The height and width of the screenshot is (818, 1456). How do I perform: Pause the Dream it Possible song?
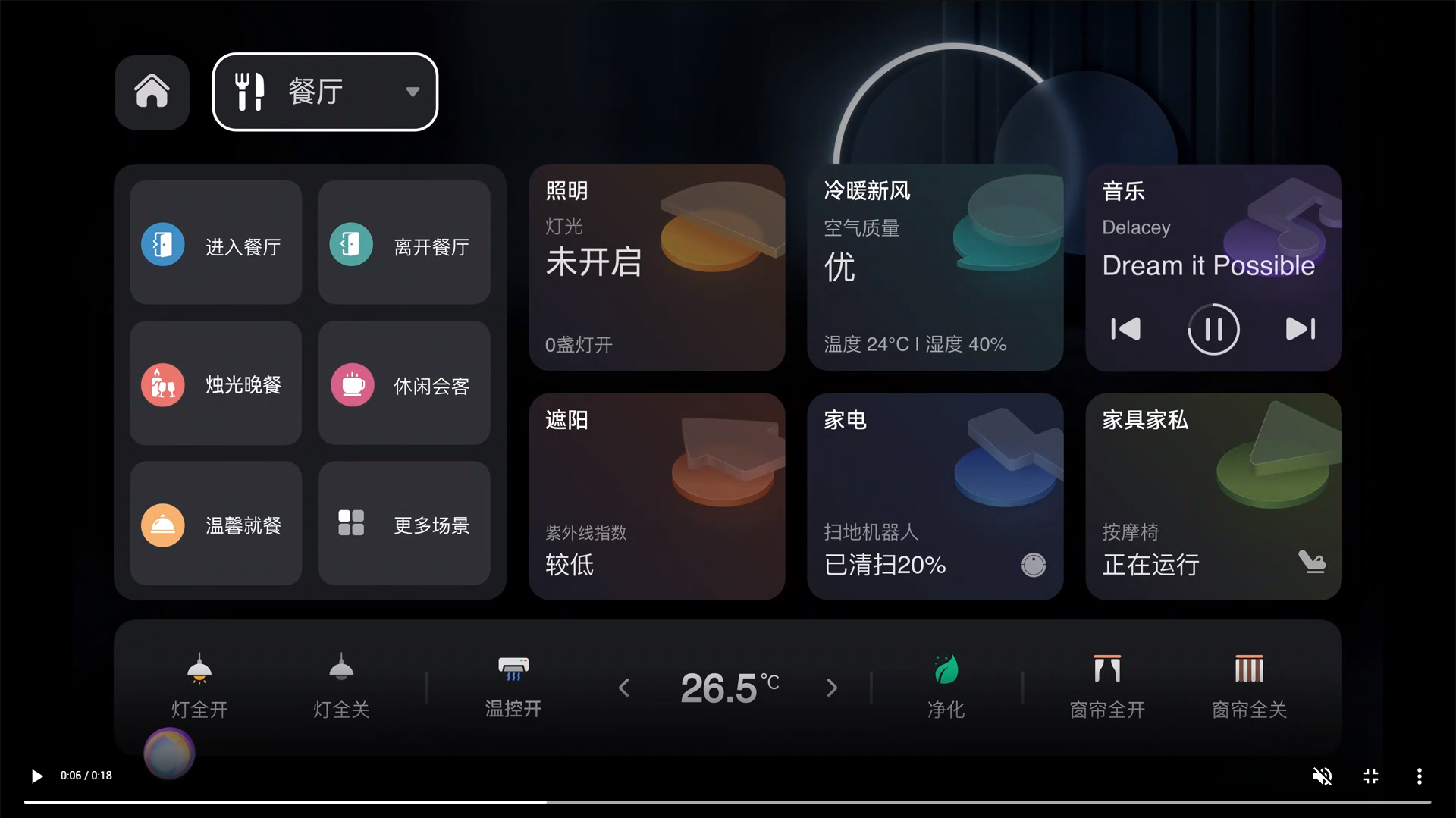tap(1213, 329)
